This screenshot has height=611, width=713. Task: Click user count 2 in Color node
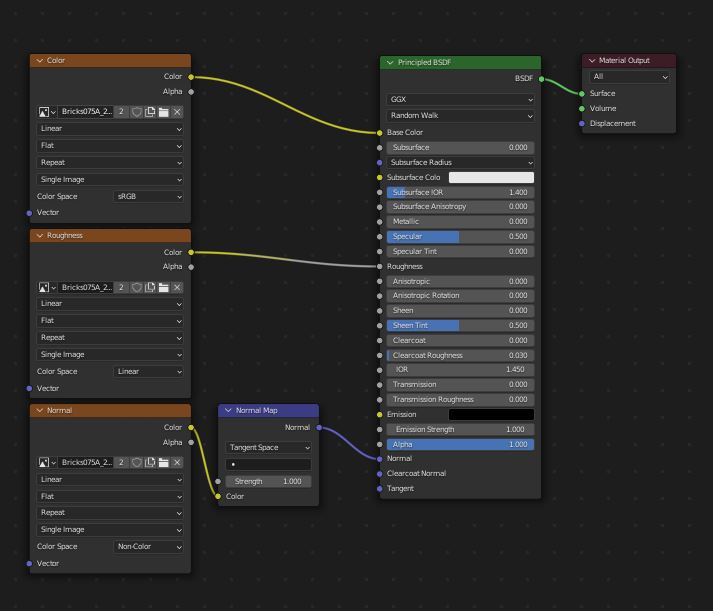pyautogui.click(x=121, y=112)
